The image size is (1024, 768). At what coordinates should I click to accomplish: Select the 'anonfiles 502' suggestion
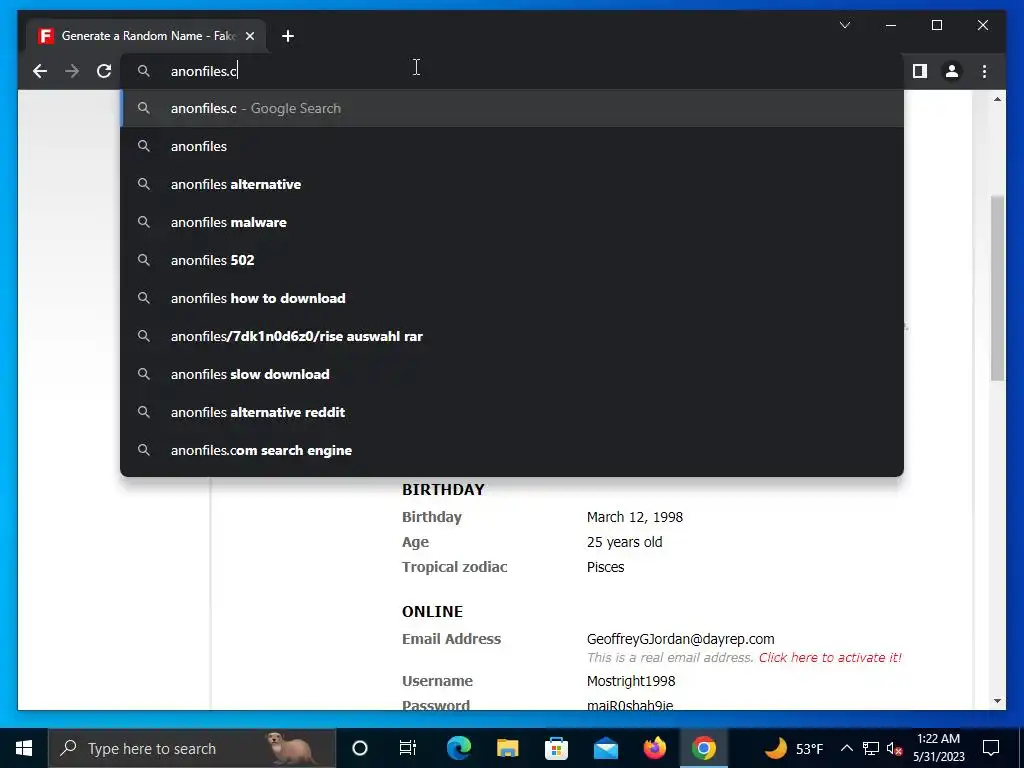click(x=512, y=260)
